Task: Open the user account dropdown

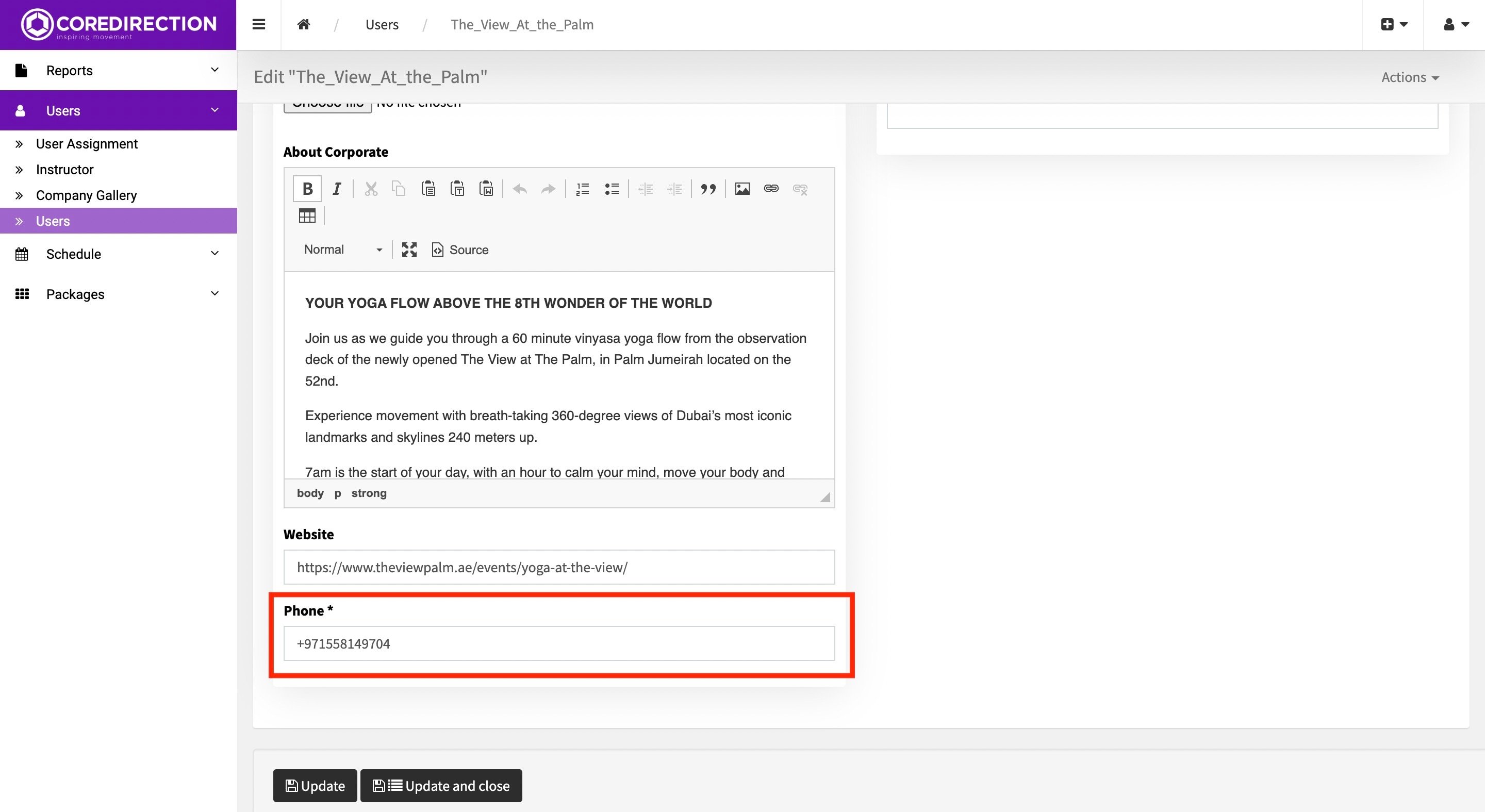Action: [x=1455, y=24]
